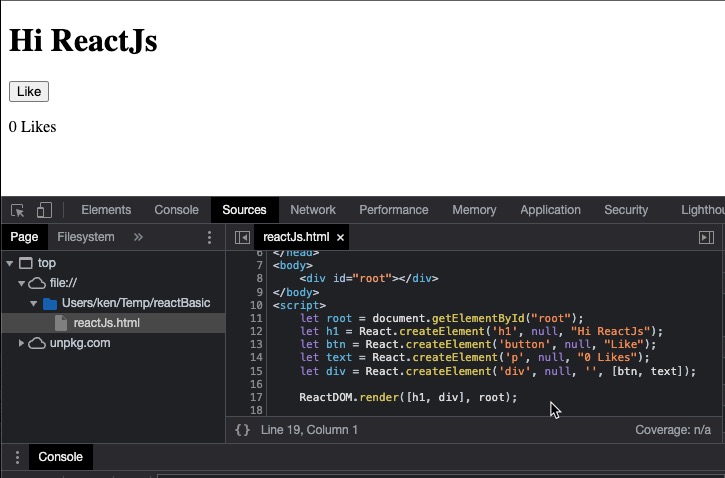Image resolution: width=725 pixels, height=478 pixels.
Task: Show debugger with the right sidebar icon
Action: point(706,237)
